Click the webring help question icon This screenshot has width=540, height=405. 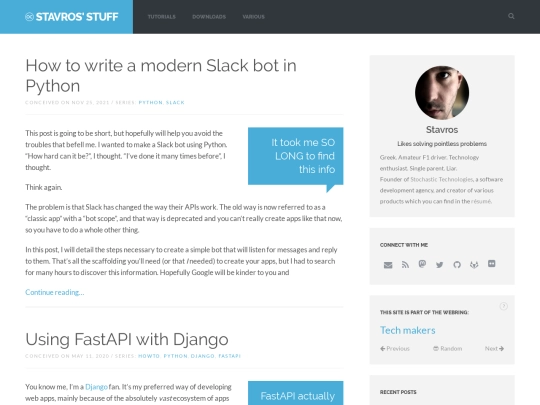(503, 306)
